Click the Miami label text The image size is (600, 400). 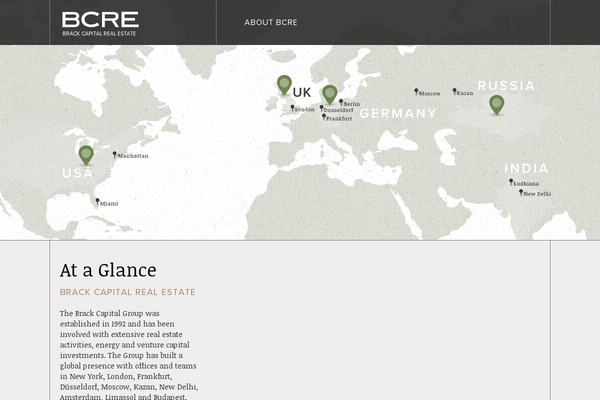109,204
